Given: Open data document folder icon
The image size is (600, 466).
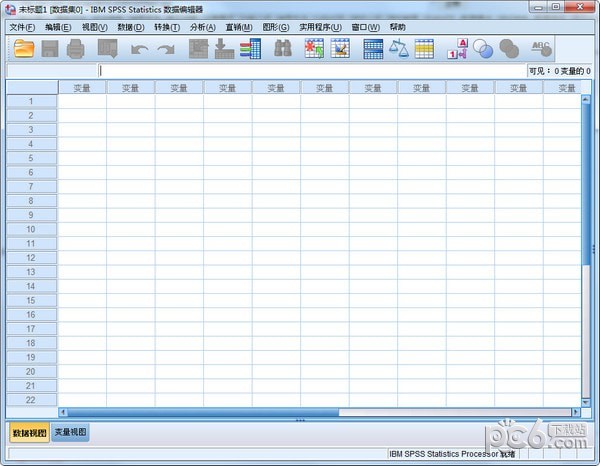Looking at the screenshot, I should coord(24,49).
